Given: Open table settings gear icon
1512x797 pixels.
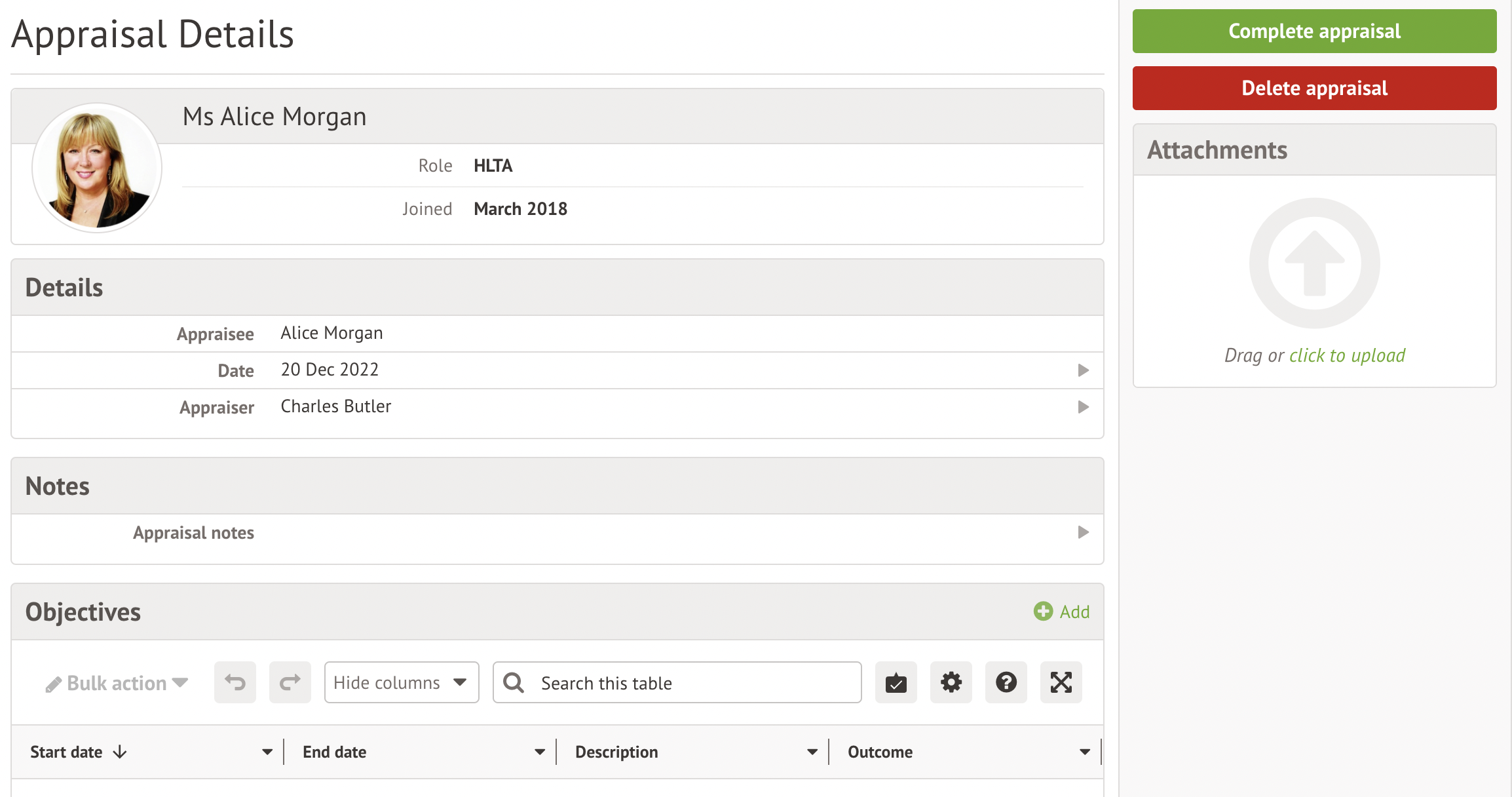Looking at the screenshot, I should [951, 682].
